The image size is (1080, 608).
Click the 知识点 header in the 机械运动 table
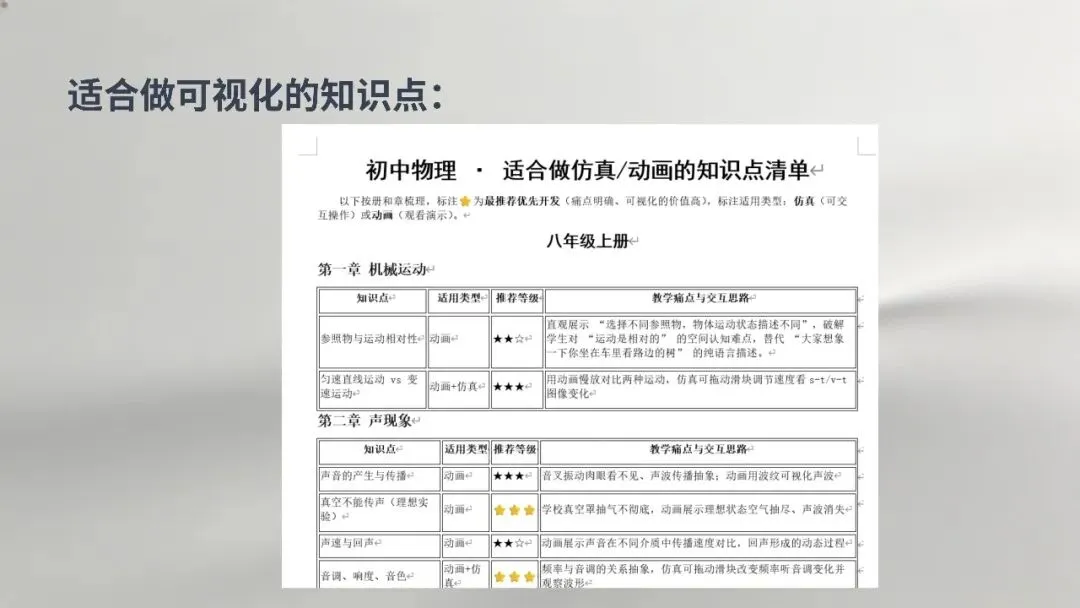(x=373, y=298)
